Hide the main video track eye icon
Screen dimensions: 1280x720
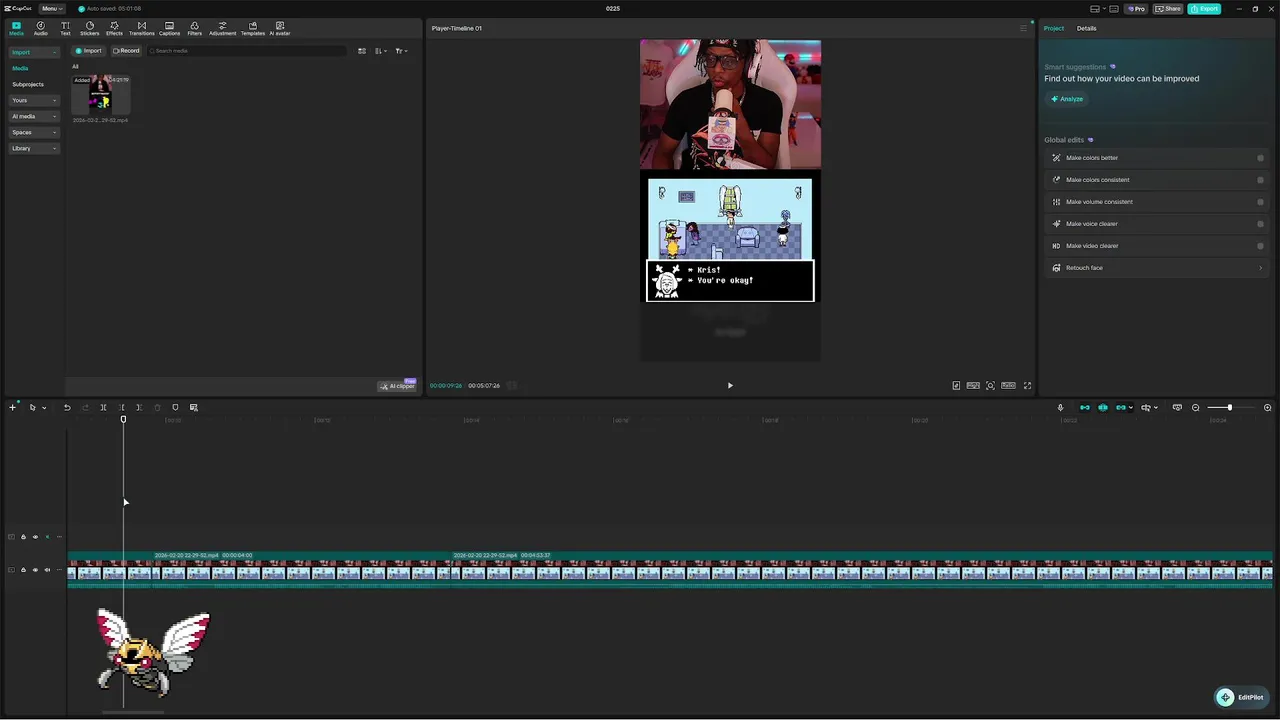[x=35, y=570]
